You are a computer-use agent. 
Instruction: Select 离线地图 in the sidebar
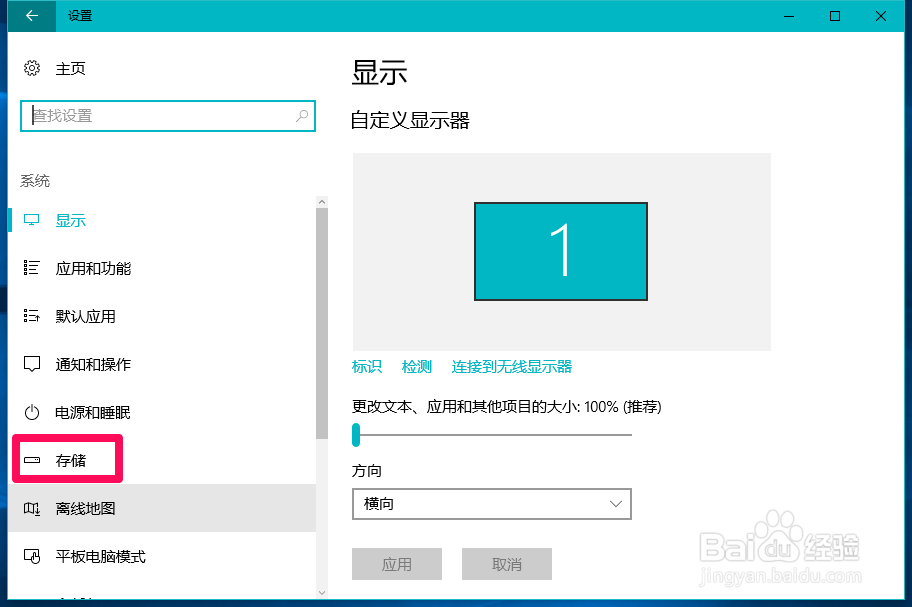click(x=162, y=508)
